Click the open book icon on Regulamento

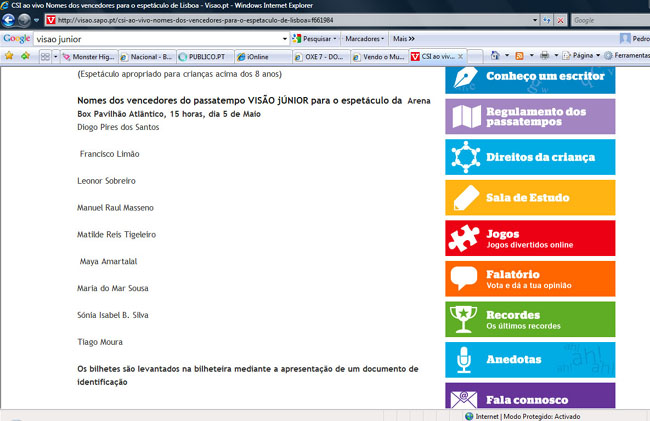(x=467, y=116)
